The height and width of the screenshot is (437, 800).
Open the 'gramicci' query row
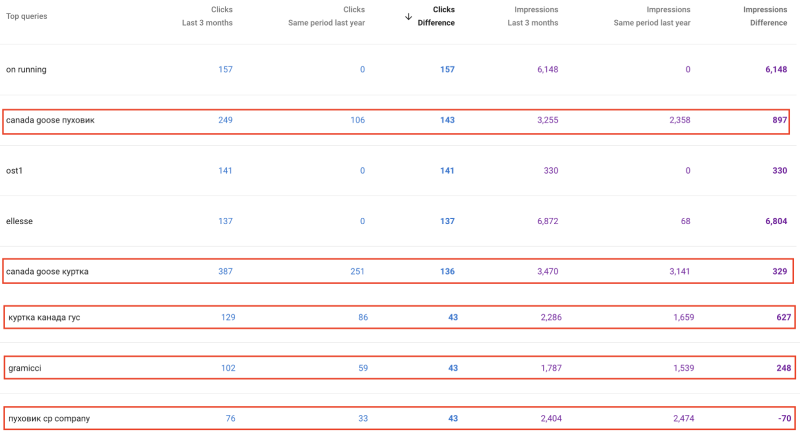point(25,368)
